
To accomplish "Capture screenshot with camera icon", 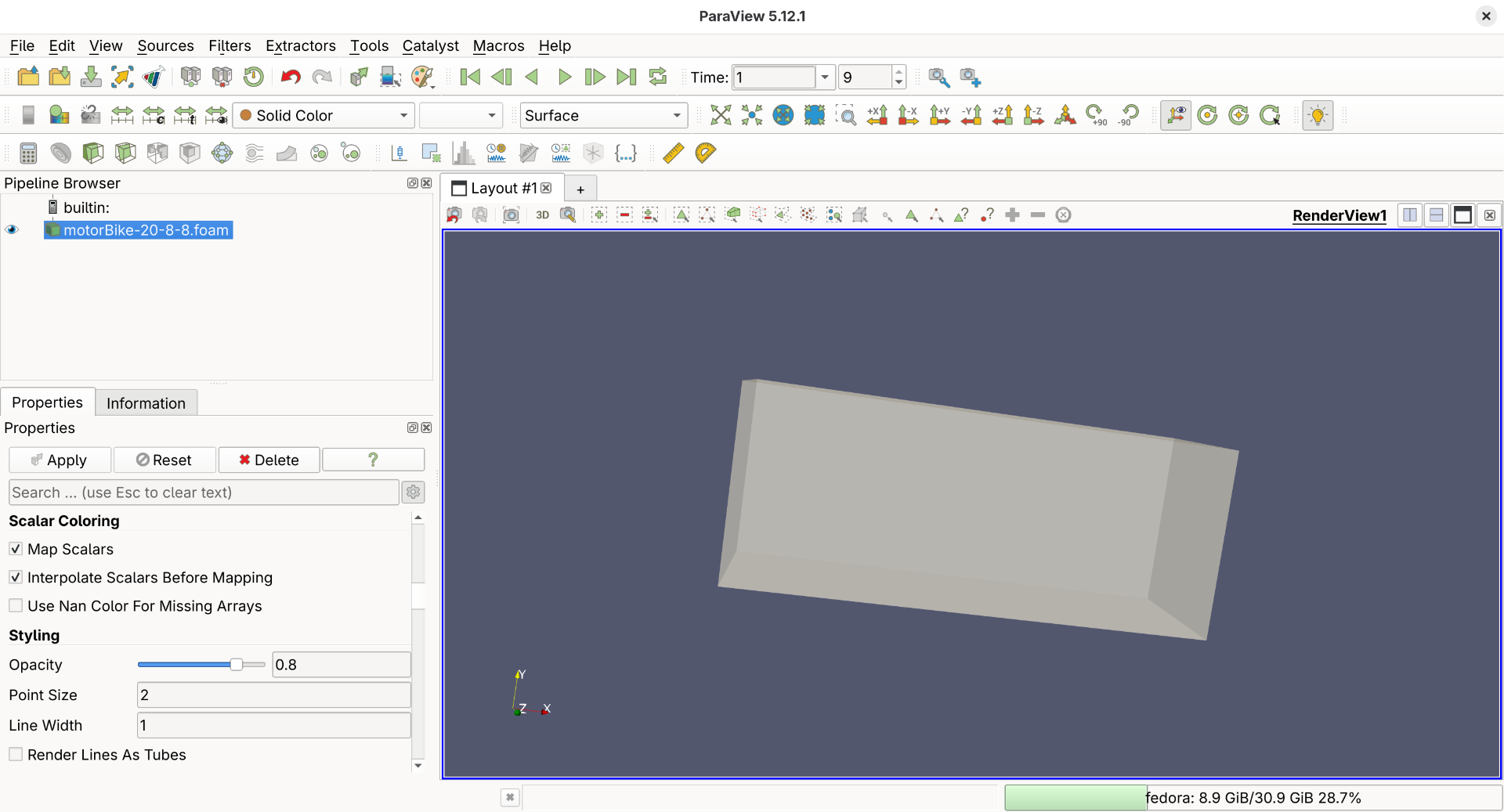I will [x=511, y=215].
